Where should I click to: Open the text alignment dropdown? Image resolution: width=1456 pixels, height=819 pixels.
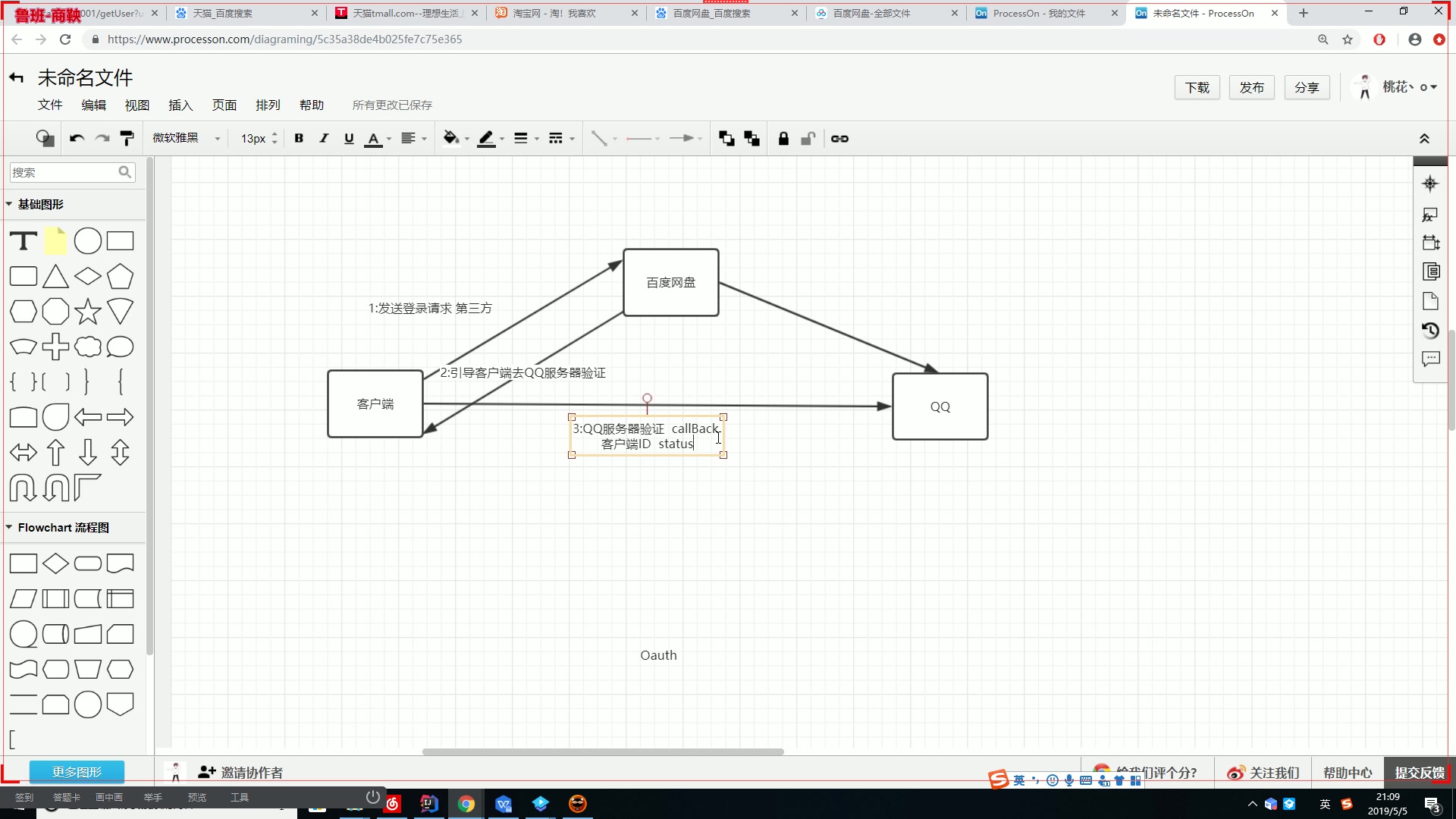[x=413, y=138]
